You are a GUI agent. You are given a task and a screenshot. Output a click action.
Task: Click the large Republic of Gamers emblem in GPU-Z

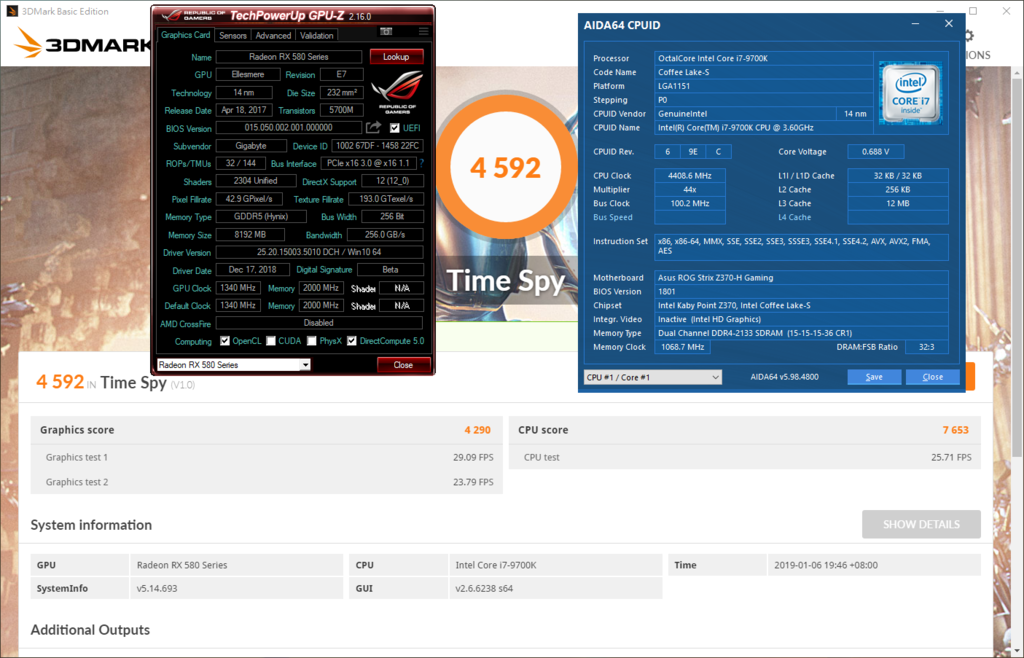coord(397,93)
